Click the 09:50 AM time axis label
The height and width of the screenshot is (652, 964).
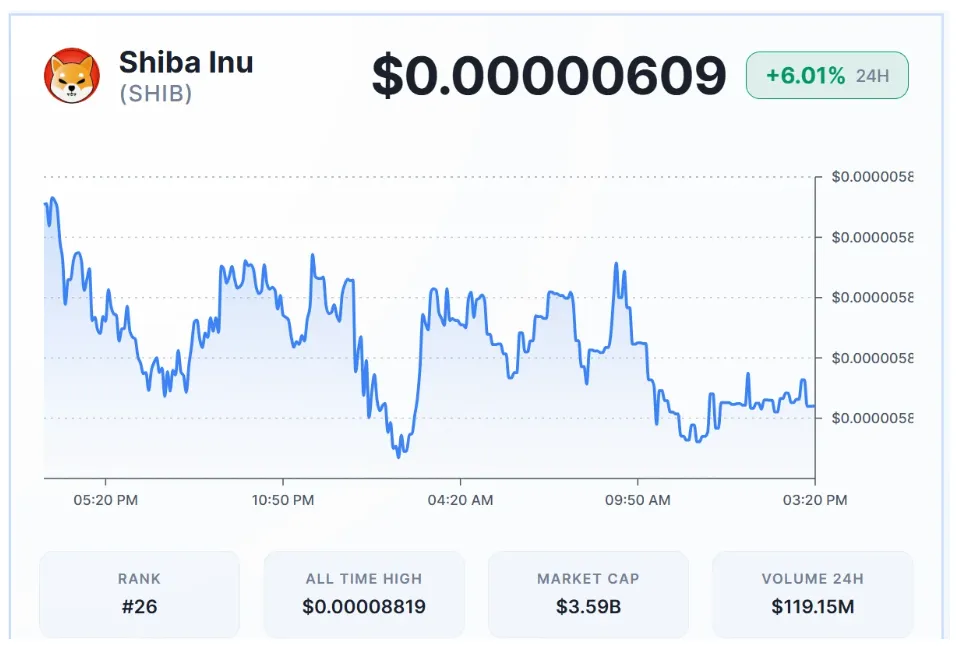pyautogui.click(x=638, y=500)
